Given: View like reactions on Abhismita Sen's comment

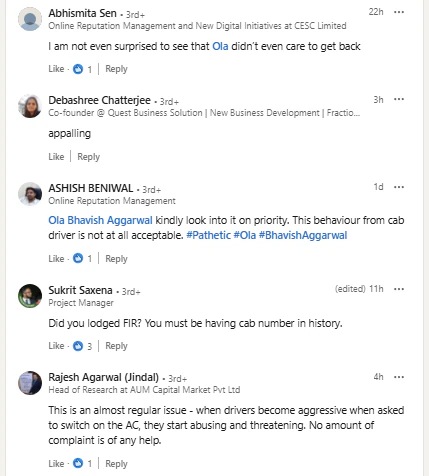Looking at the screenshot, I should [82, 69].
